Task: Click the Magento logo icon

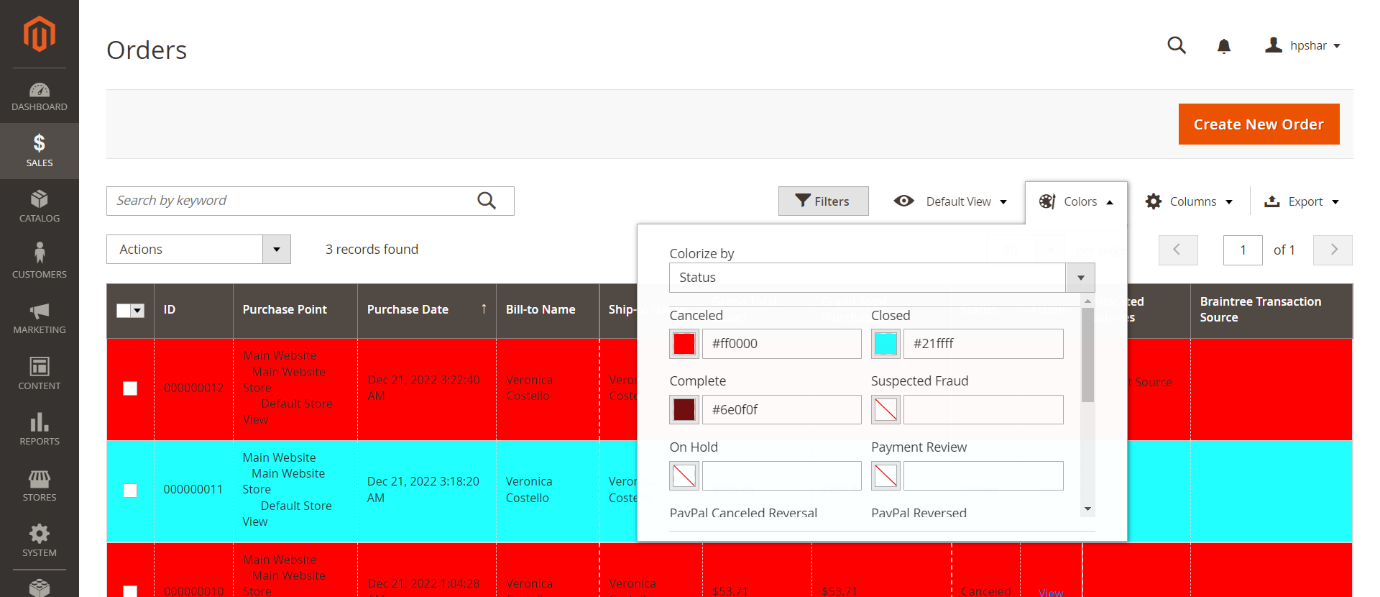Action: 39,35
